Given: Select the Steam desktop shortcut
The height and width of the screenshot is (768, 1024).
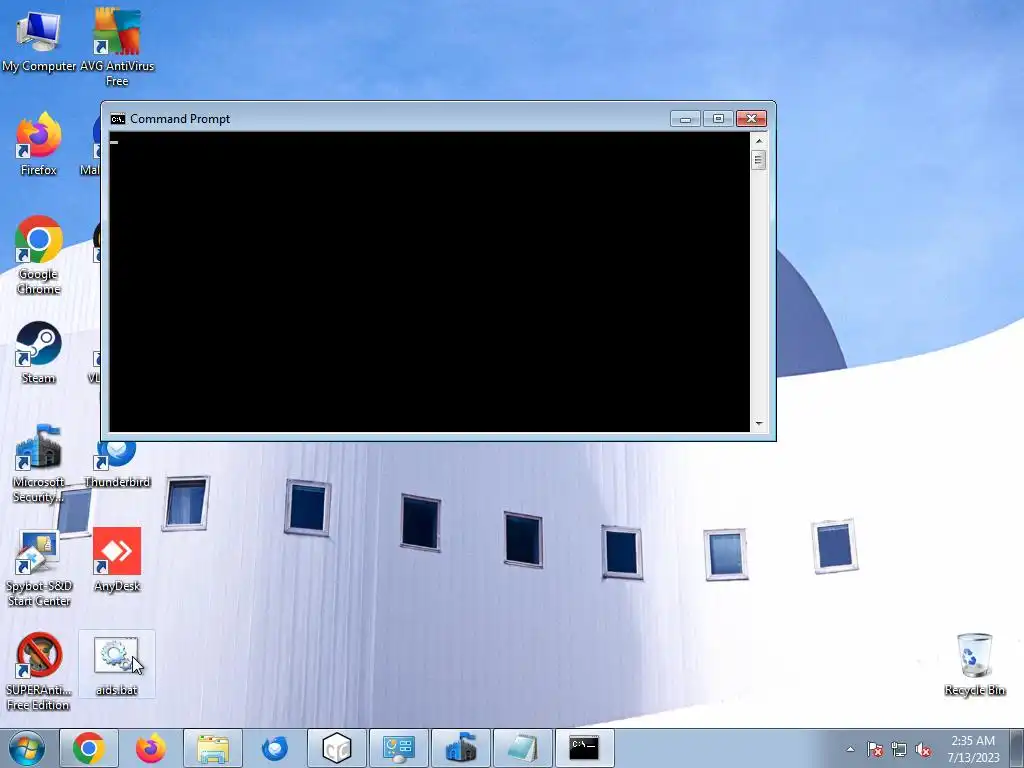Looking at the screenshot, I should click(x=39, y=353).
